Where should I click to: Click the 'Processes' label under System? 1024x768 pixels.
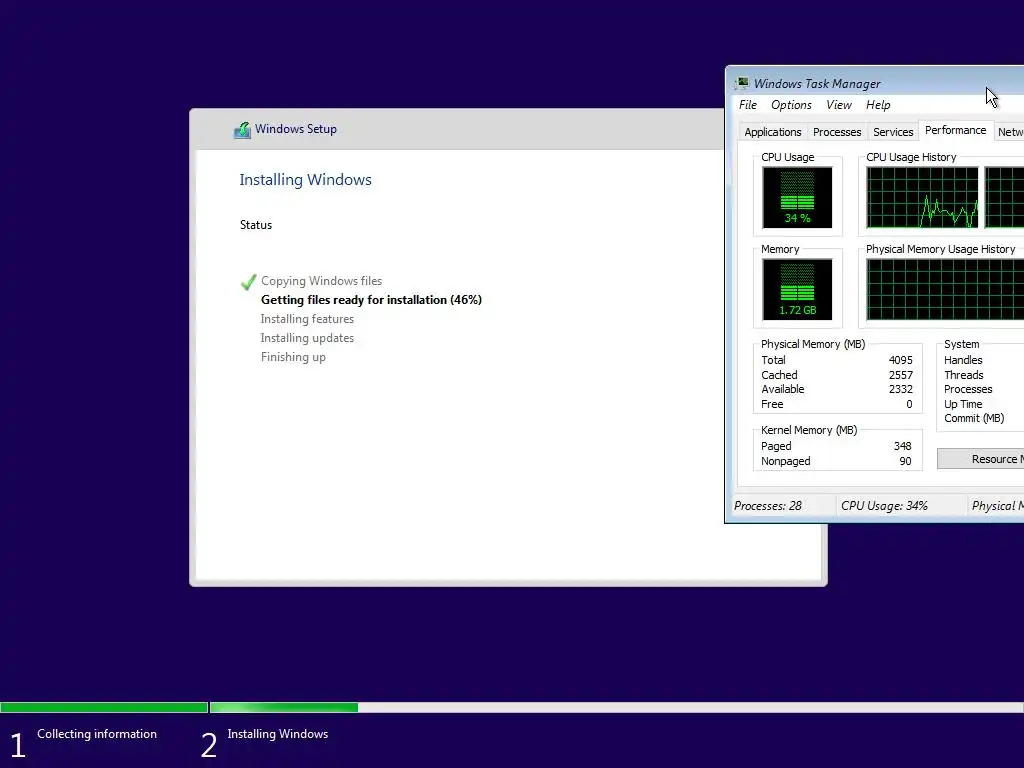pos(968,390)
